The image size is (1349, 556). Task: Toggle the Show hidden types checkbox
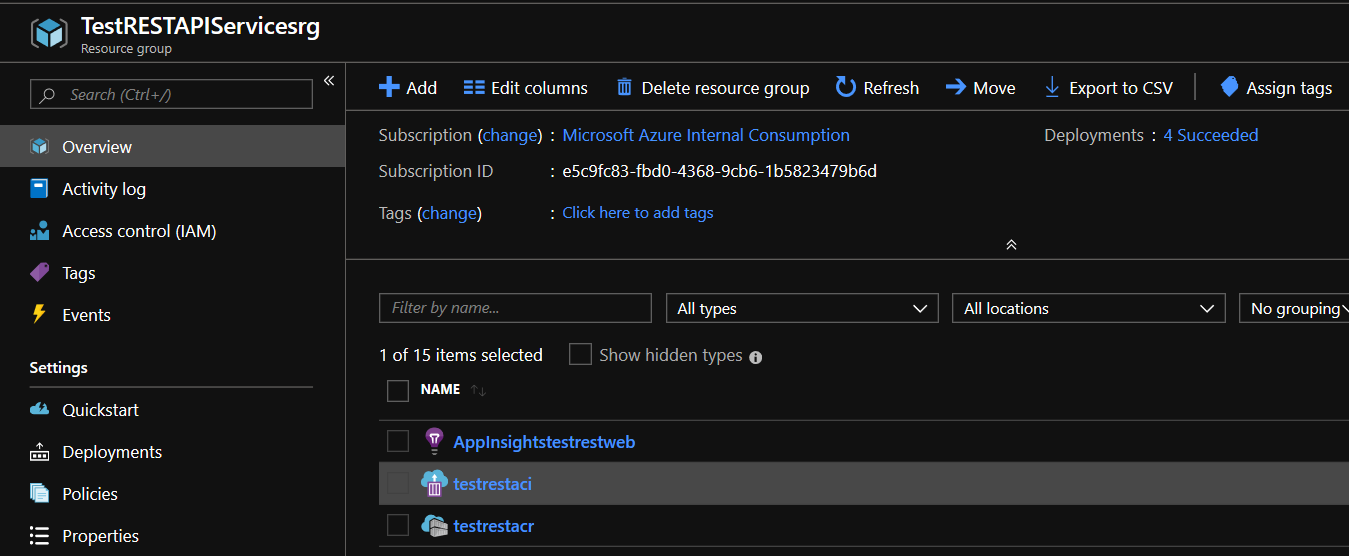point(580,354)
